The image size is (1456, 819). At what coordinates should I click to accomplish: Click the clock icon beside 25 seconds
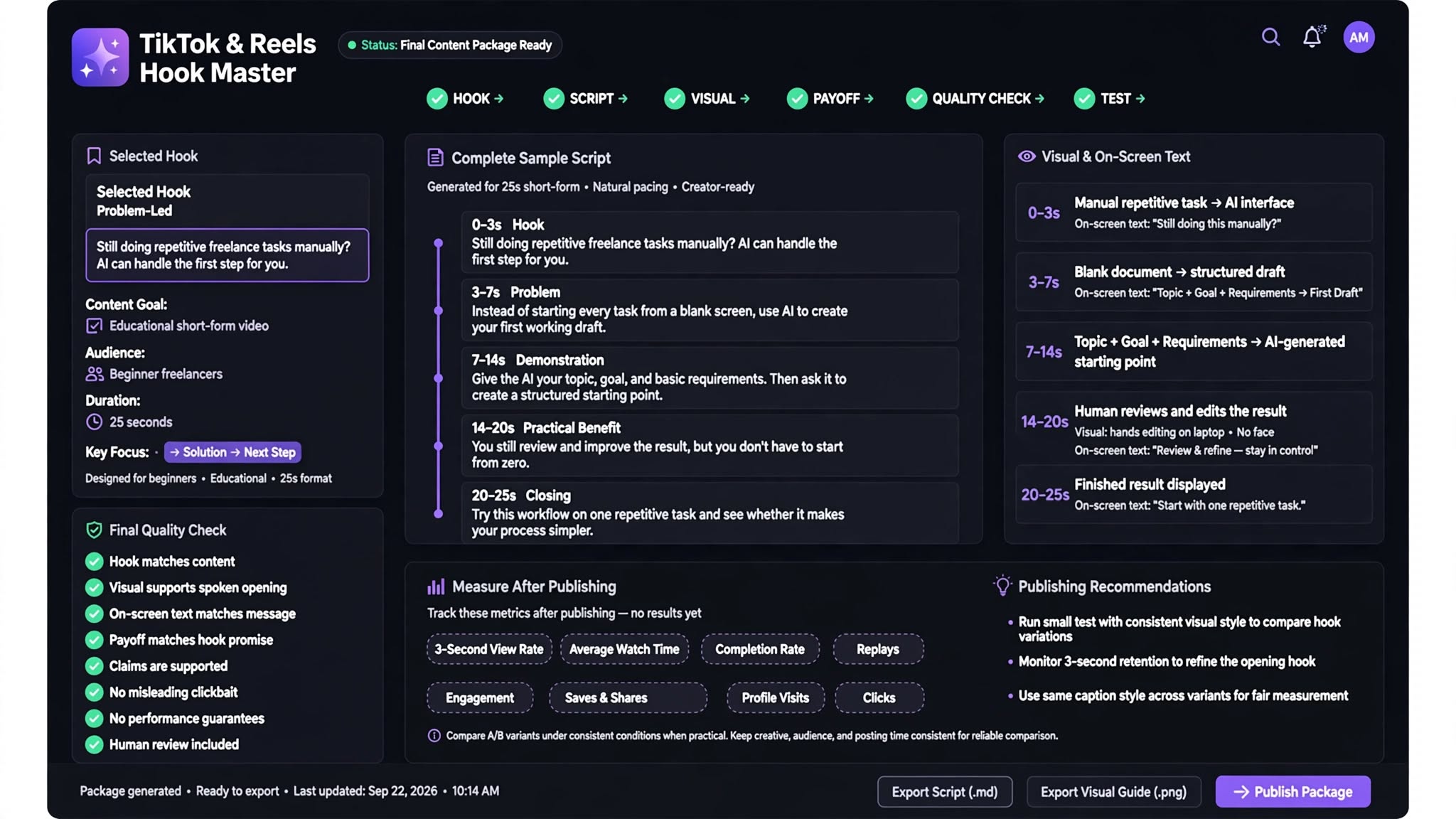(x=94, y=422)
